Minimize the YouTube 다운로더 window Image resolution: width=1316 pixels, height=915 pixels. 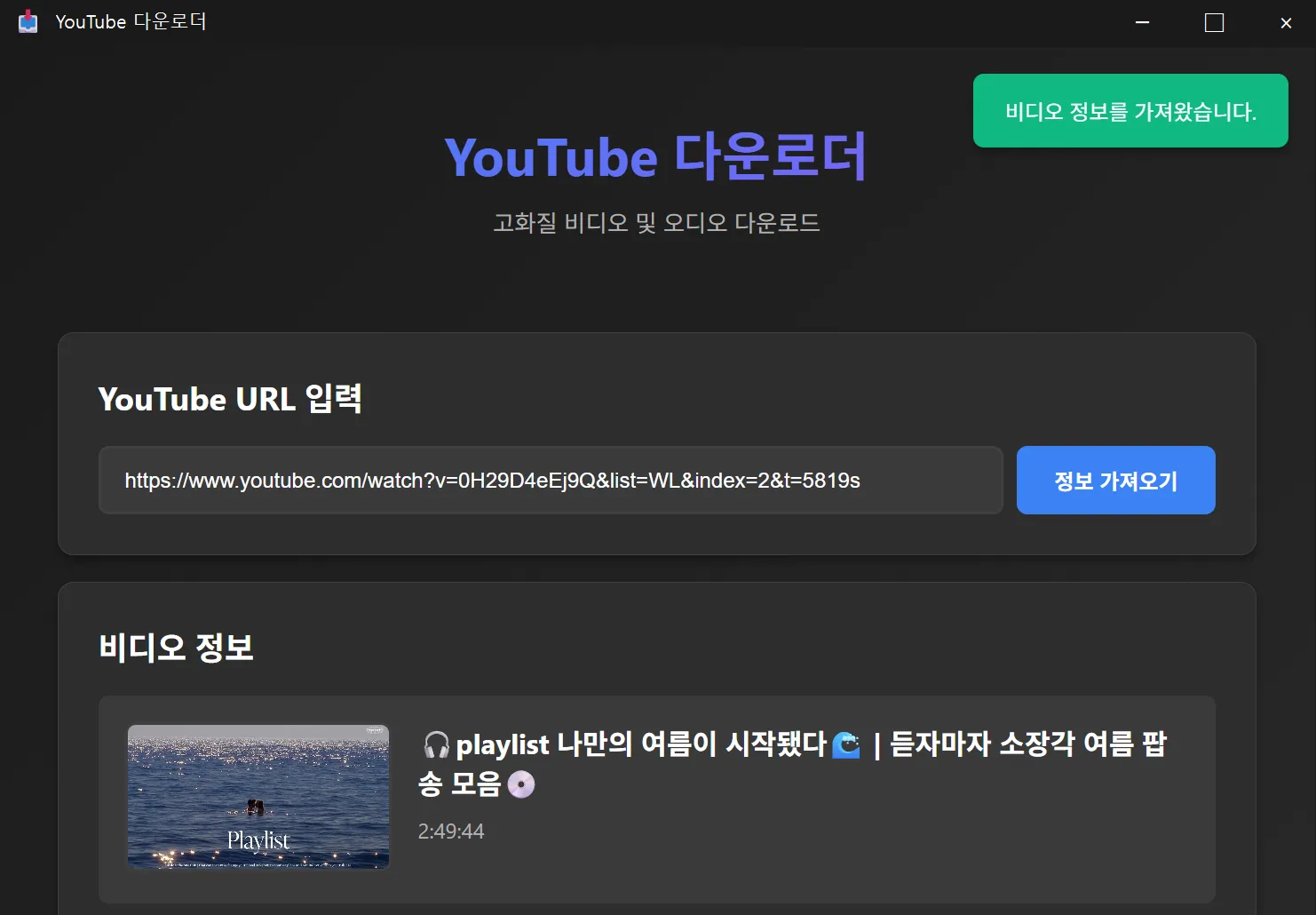pos(1143,22)
